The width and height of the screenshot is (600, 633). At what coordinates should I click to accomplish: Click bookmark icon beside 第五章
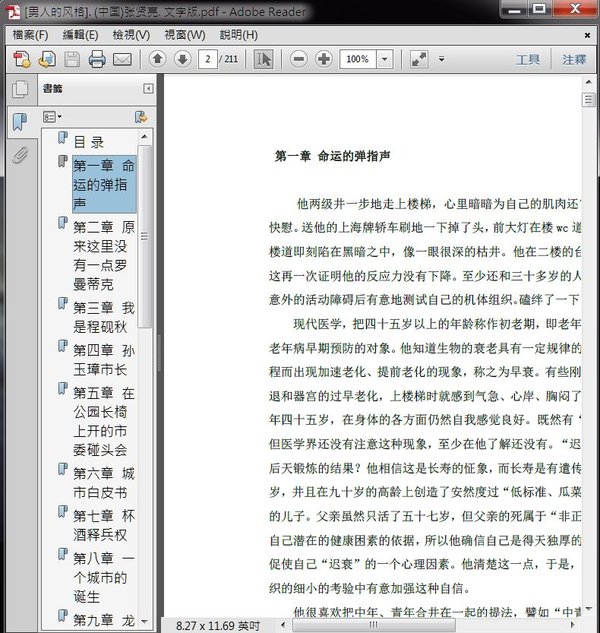tap(63, 388)
